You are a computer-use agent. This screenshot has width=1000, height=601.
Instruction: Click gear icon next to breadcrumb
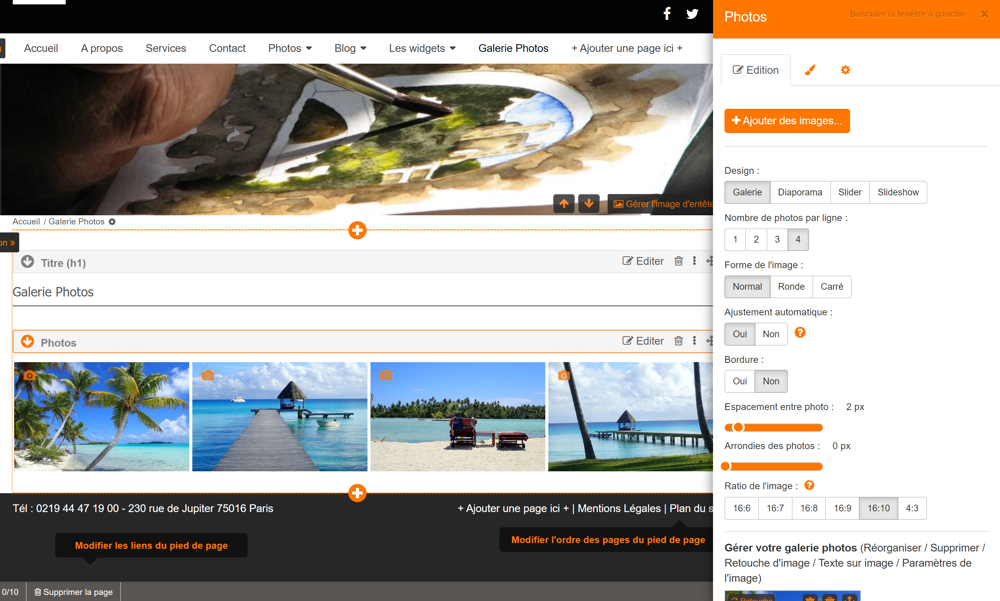coord(112,222)
